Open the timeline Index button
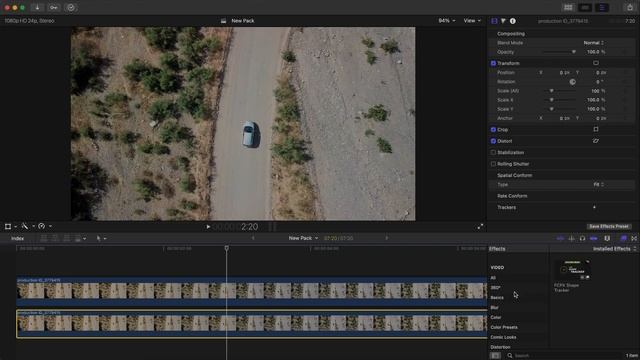The image size is (640, 360). click(17, 238)
